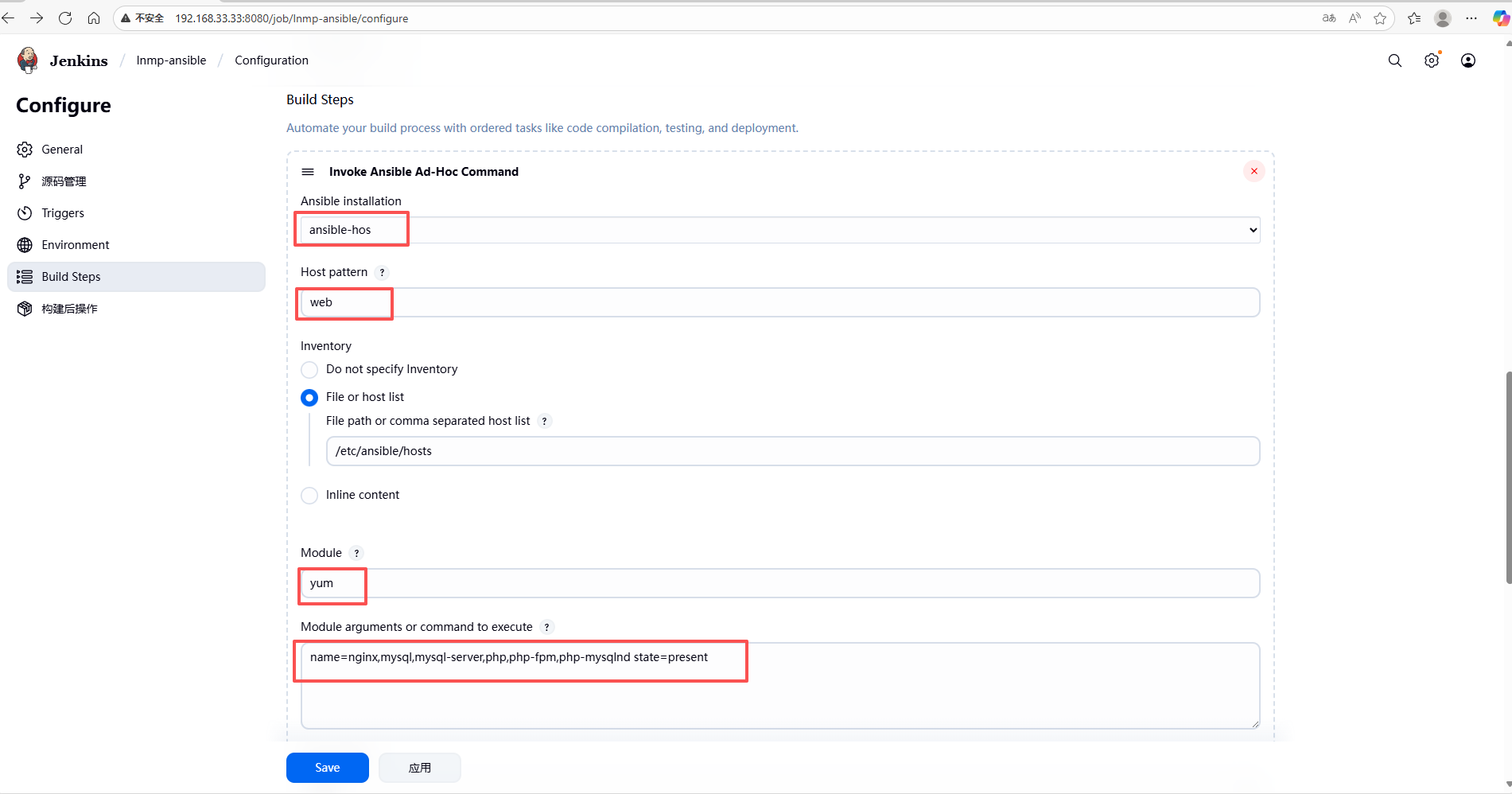This screenshot has height=794, width=1512.
Task: Click Configuration breadcrumb link
Action: 271,60
